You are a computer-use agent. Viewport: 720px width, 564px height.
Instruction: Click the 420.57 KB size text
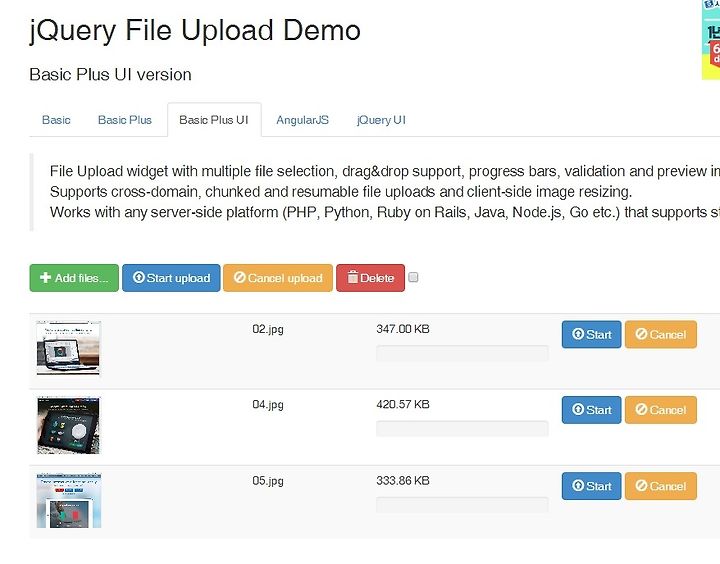[403, 404]
